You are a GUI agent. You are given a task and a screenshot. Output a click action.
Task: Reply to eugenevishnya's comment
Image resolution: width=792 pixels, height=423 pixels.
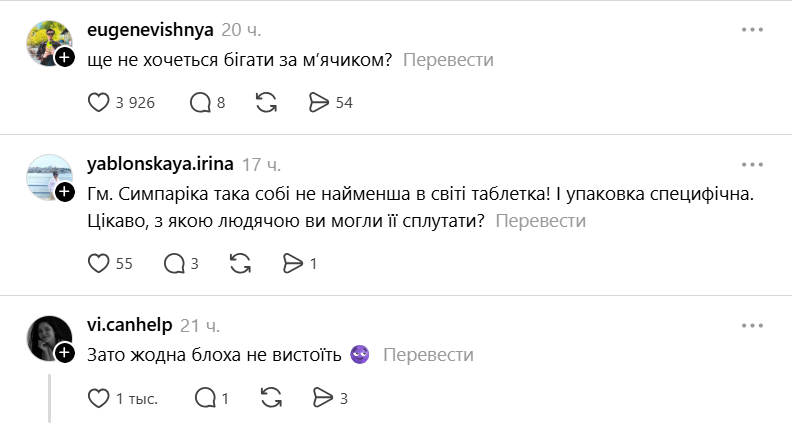coord(199,102)
